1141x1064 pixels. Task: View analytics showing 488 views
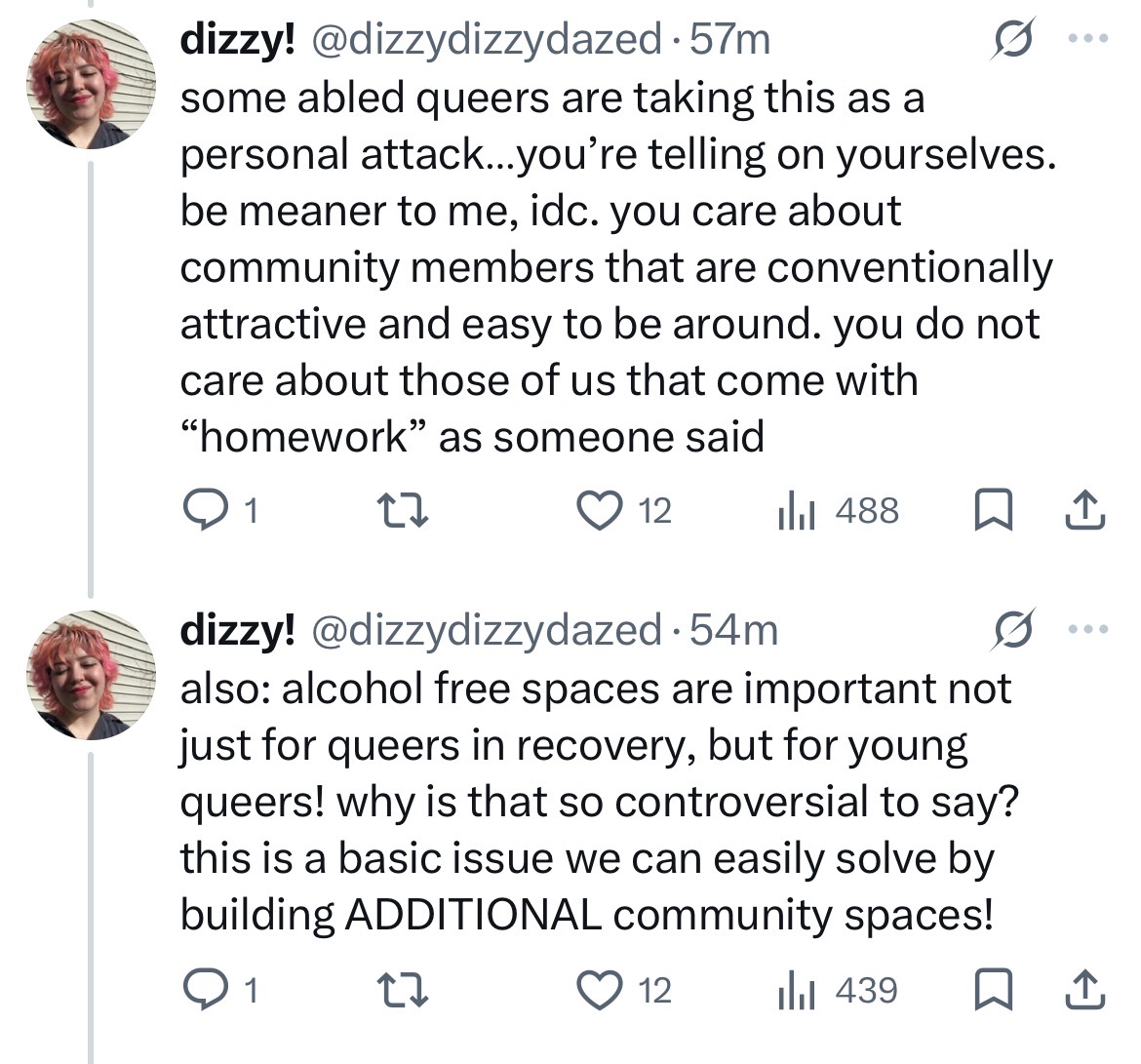click(x=839, y=511)
